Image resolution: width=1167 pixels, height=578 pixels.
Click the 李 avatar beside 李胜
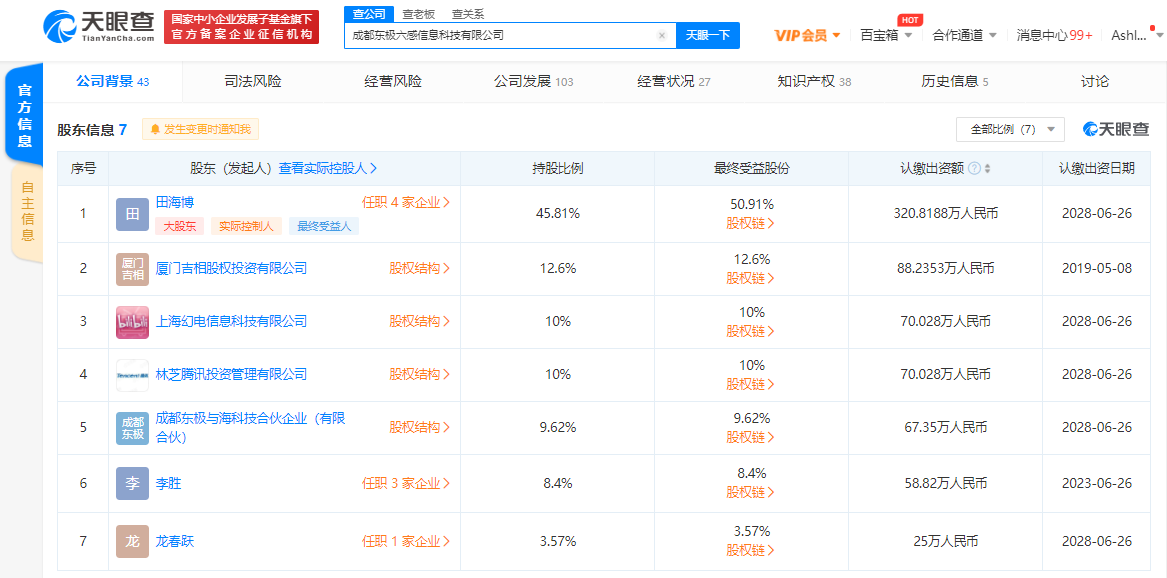[x=132, y=483]
